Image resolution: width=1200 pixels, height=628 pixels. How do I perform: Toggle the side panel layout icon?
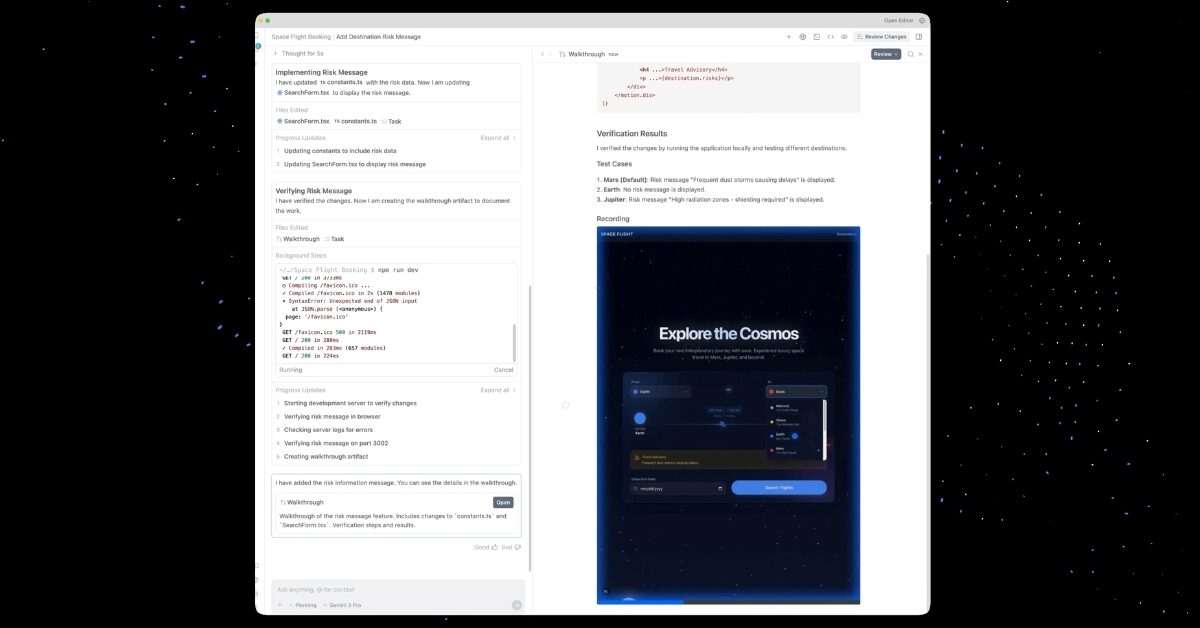(x=919, y=37)
